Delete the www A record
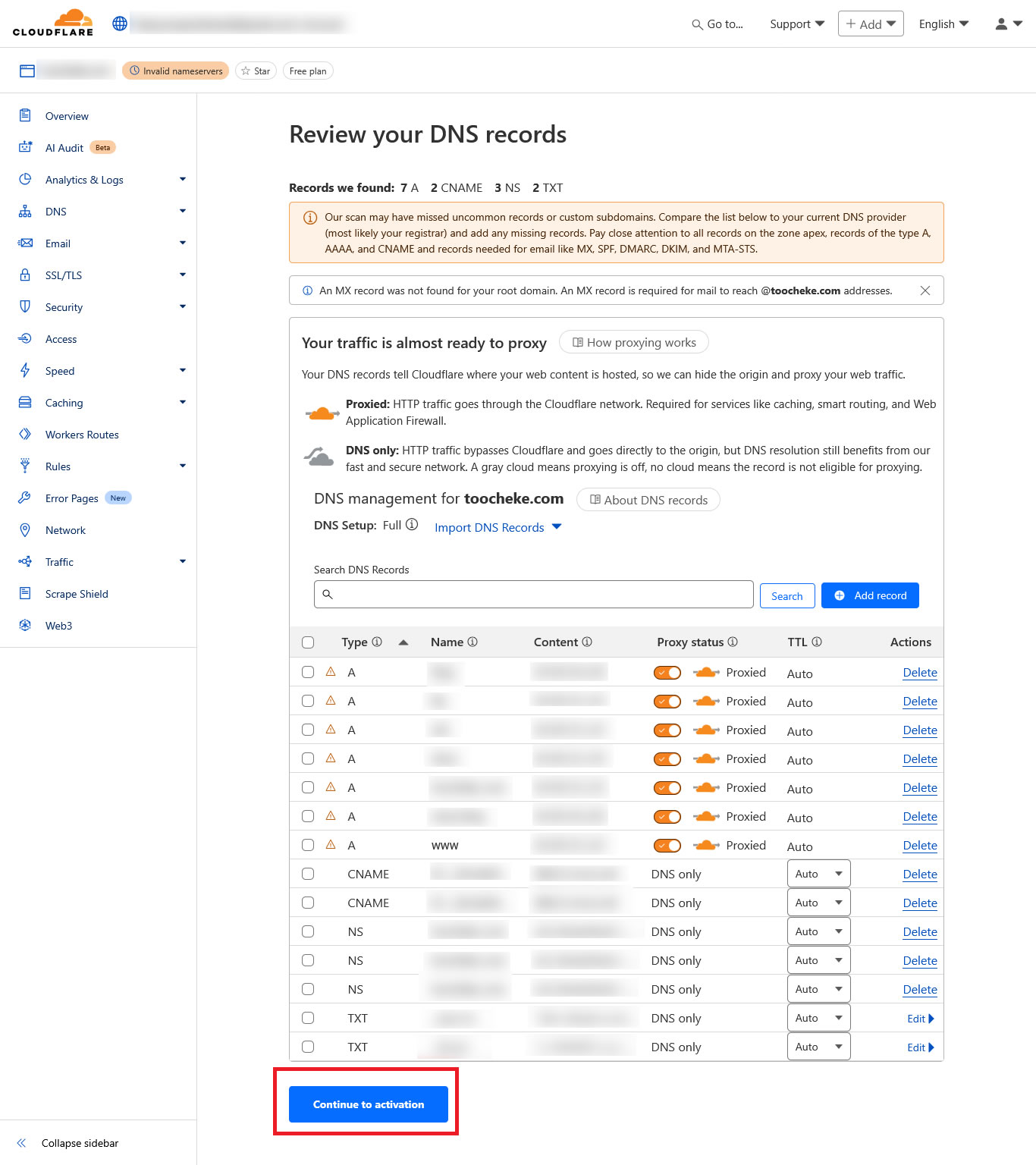The height and width of the screenshot is (1165, 1036). coord(920,846)
